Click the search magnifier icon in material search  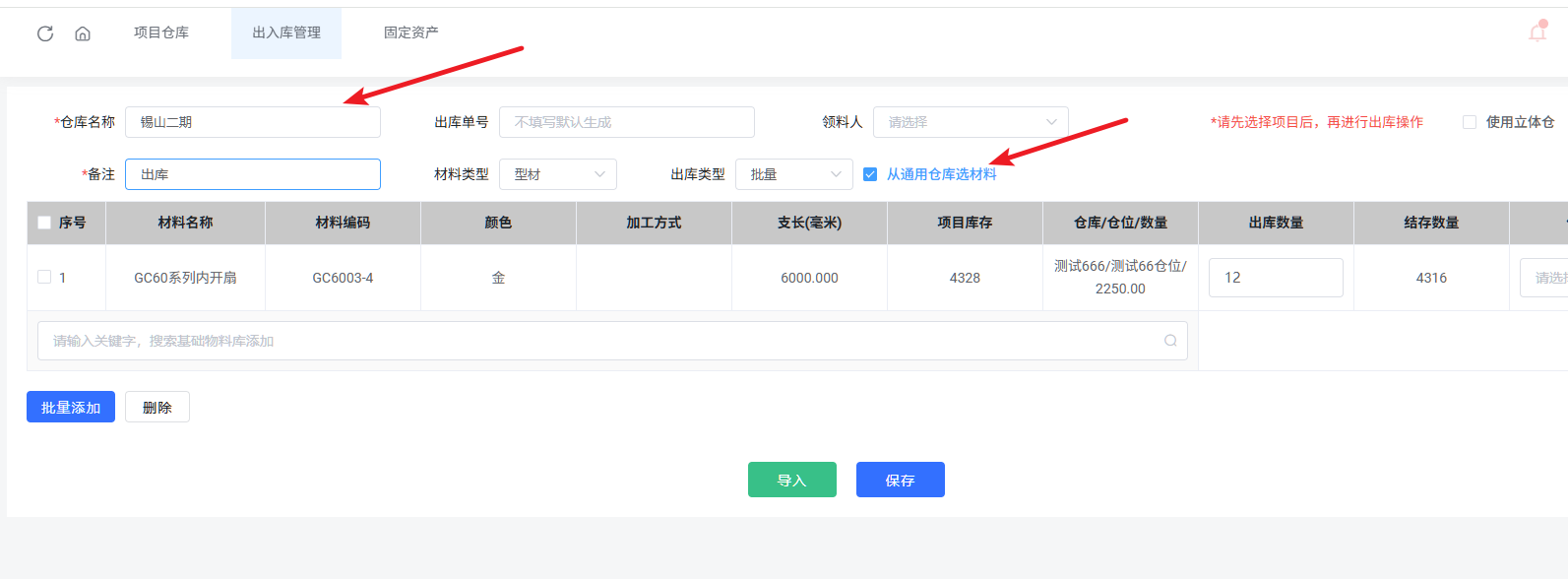pyautogui.click(x=1170, y=341)
